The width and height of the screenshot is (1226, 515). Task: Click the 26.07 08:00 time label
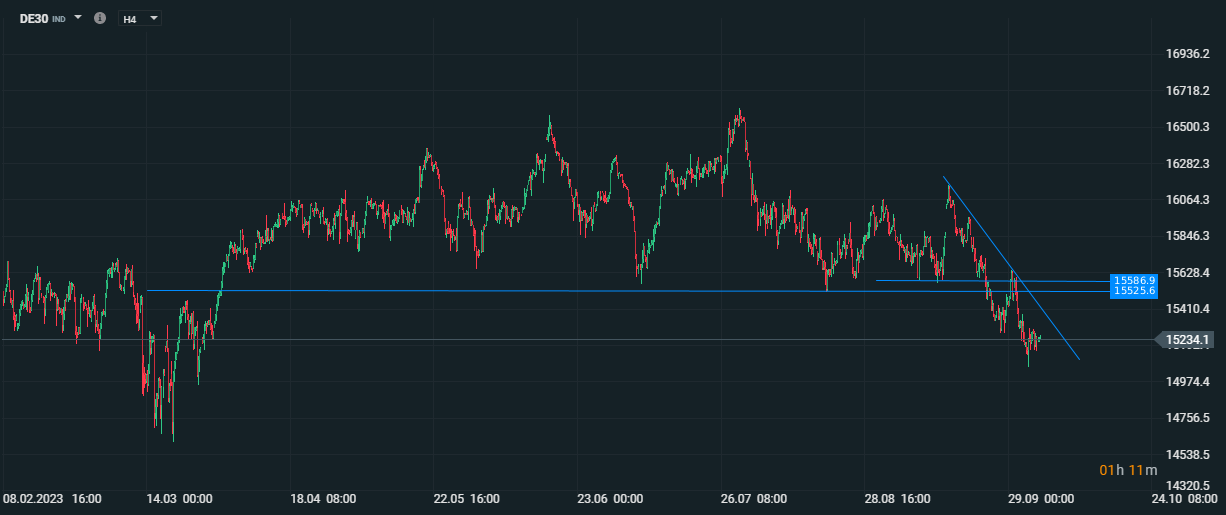[754, 498]
